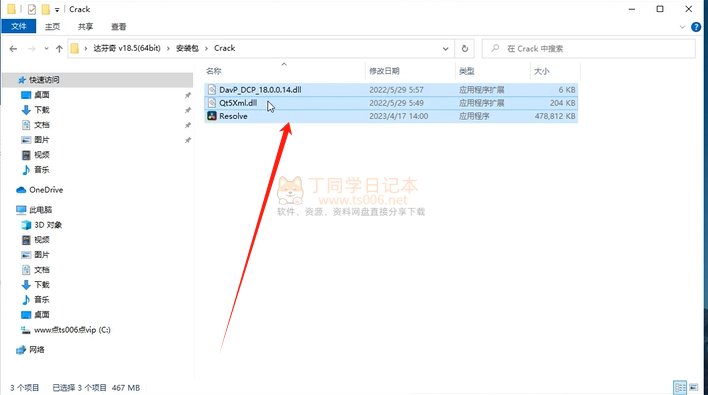Image resolution: width=708 pixels, height=395 pixels.
Task: Switch to details view in status bar
Action: point(680,387)
